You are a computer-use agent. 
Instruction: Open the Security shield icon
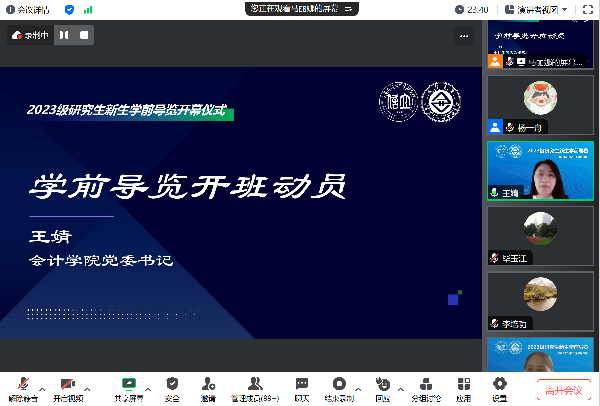click(172, 384)
